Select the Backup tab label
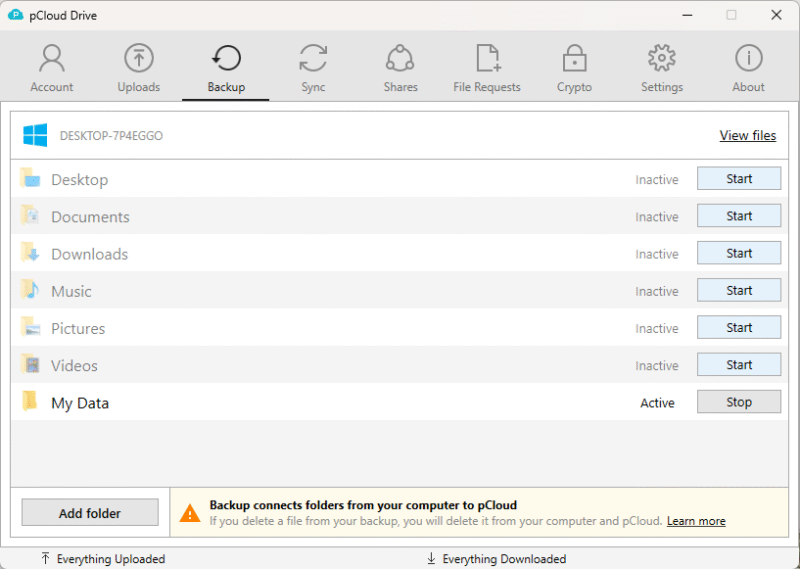 [x=226, y=87]
